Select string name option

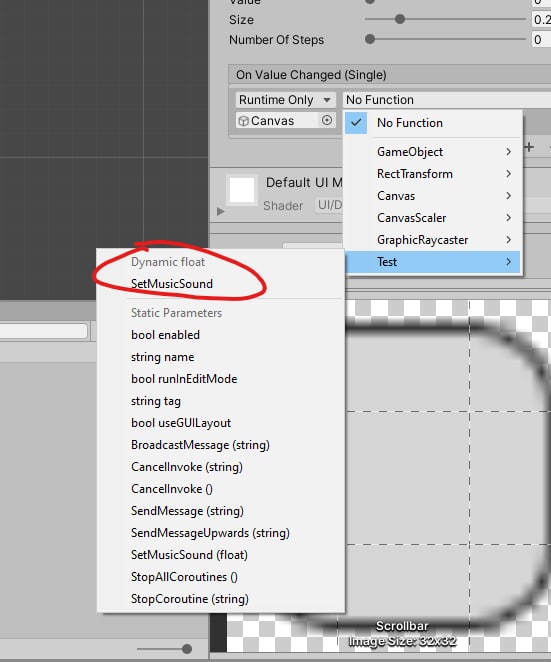(220, 357)
